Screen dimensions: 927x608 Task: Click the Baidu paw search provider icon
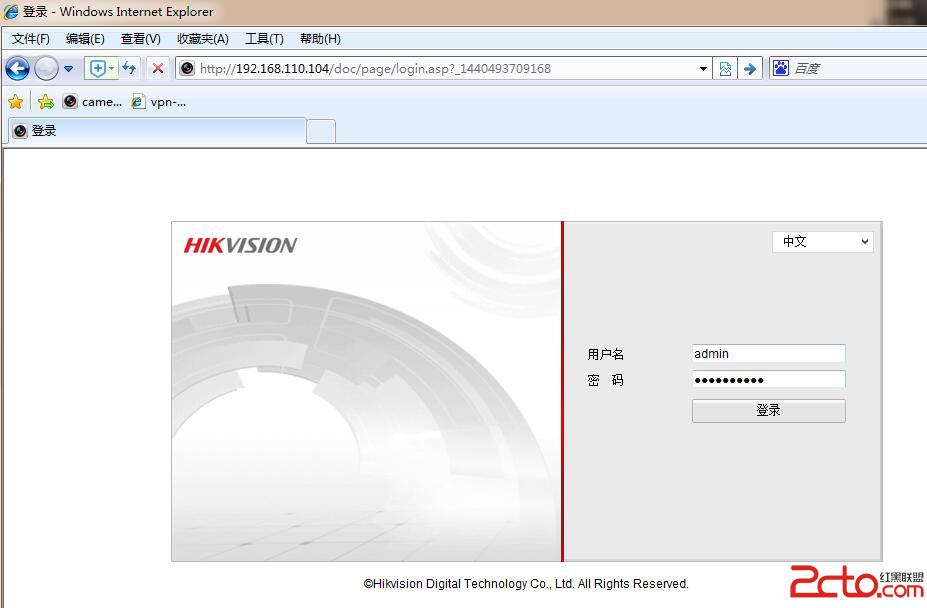point(780,68)
